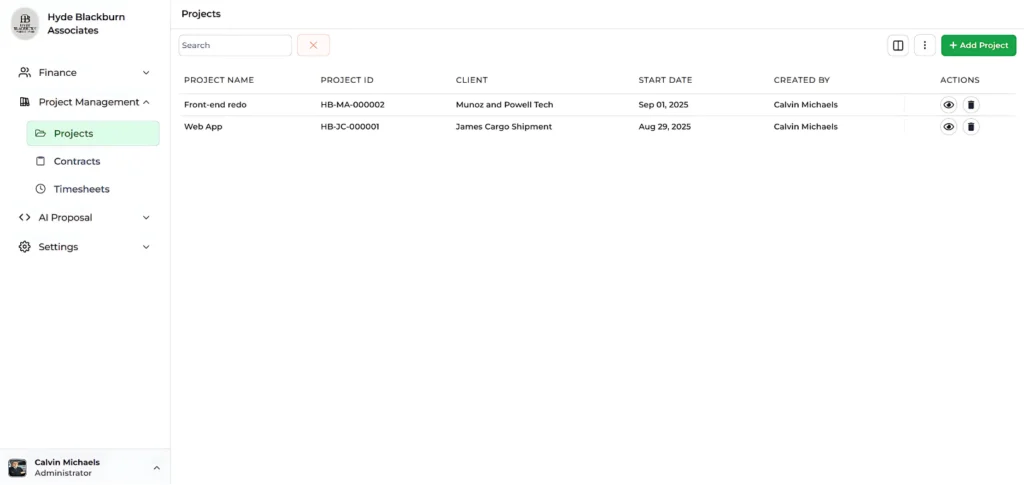
Task: Click the eye icon for Front-end redo
Action: (x=948, y=105)
